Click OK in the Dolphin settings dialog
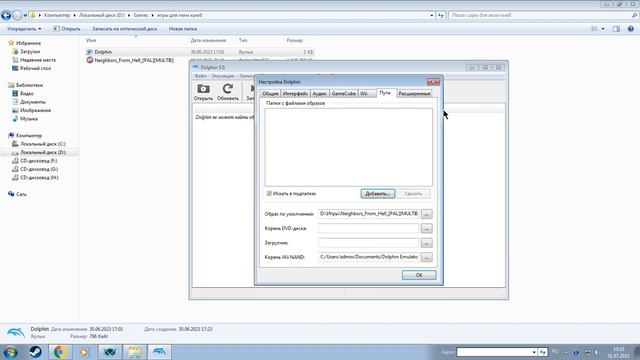The image size is (640, 360). point(419,275)
